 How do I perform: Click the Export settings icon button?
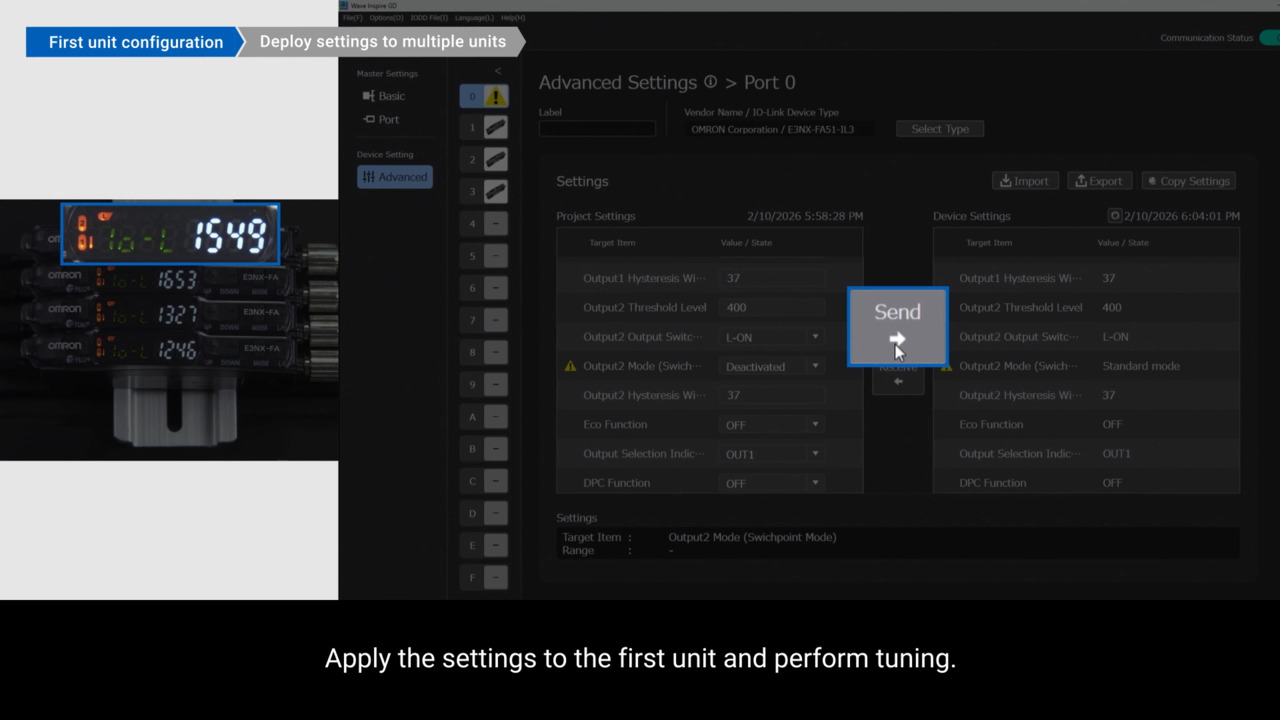pyautogui.click(x=1099, y=181)
